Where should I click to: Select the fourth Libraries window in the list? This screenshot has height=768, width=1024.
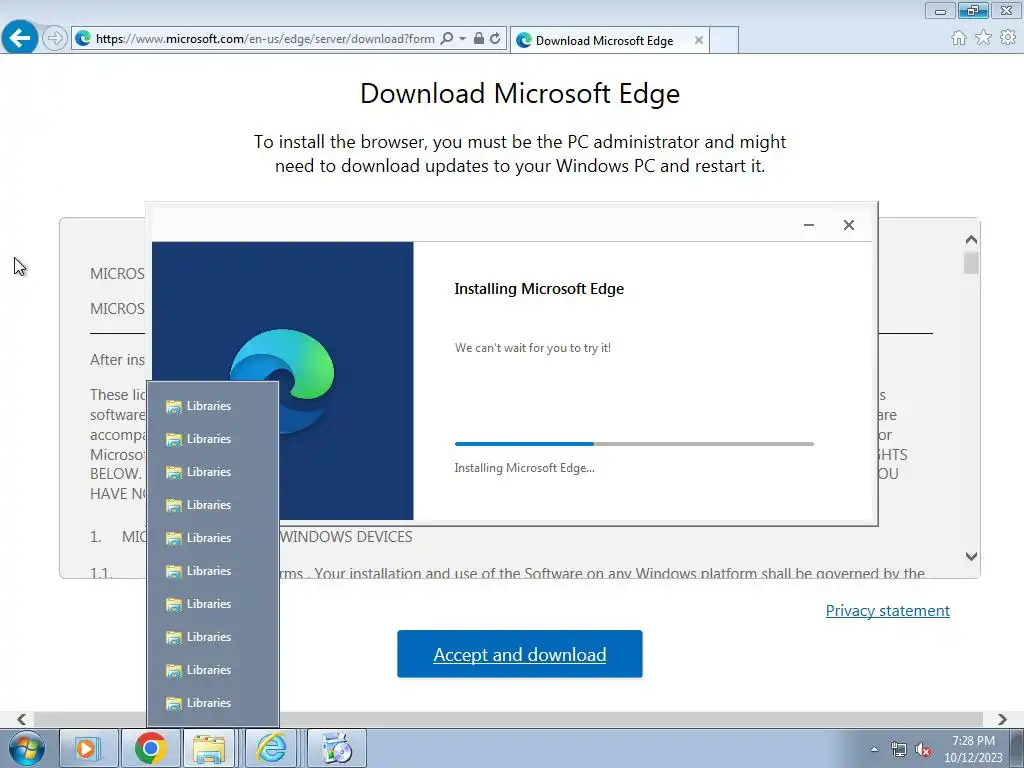tap(213, 505)
